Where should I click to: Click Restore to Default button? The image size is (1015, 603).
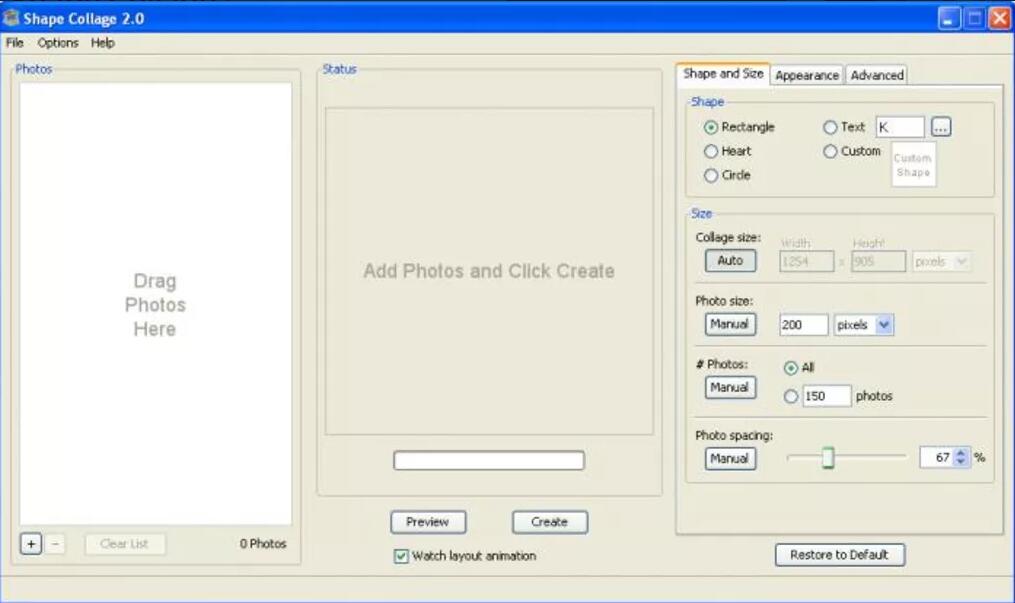point(840,555)
